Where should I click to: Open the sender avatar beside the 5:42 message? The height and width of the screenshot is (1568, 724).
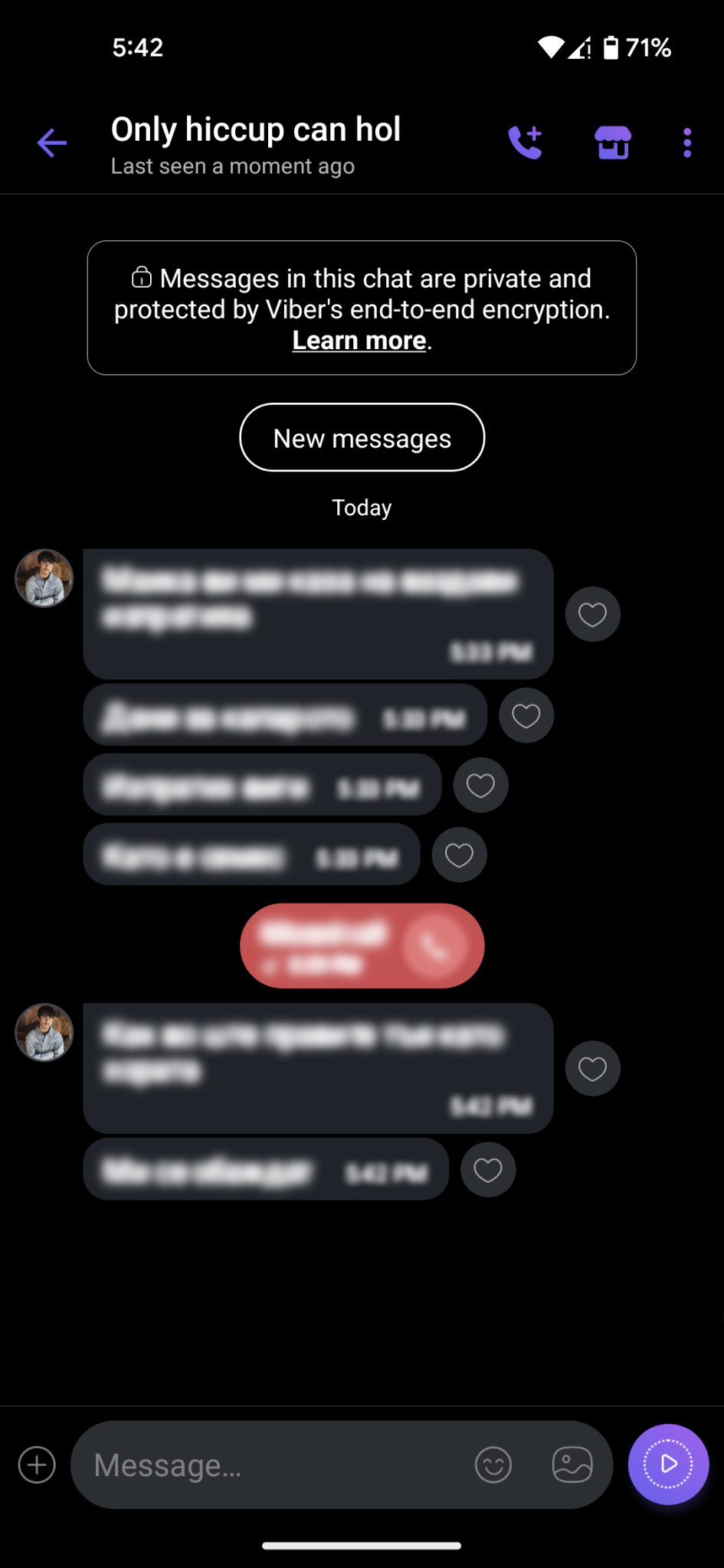coord(44,1033)
